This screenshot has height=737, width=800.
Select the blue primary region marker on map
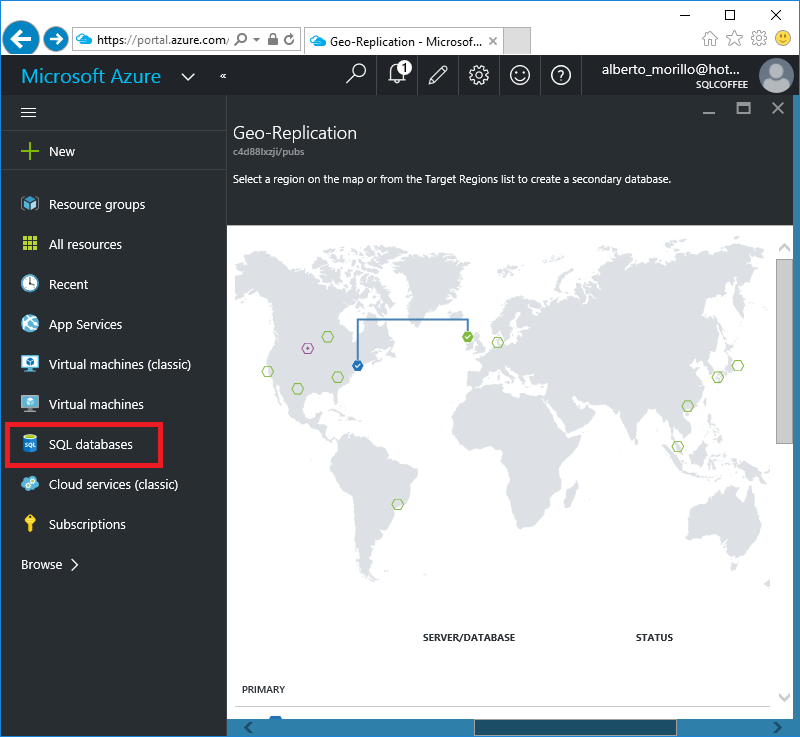(x=358, y=366)
